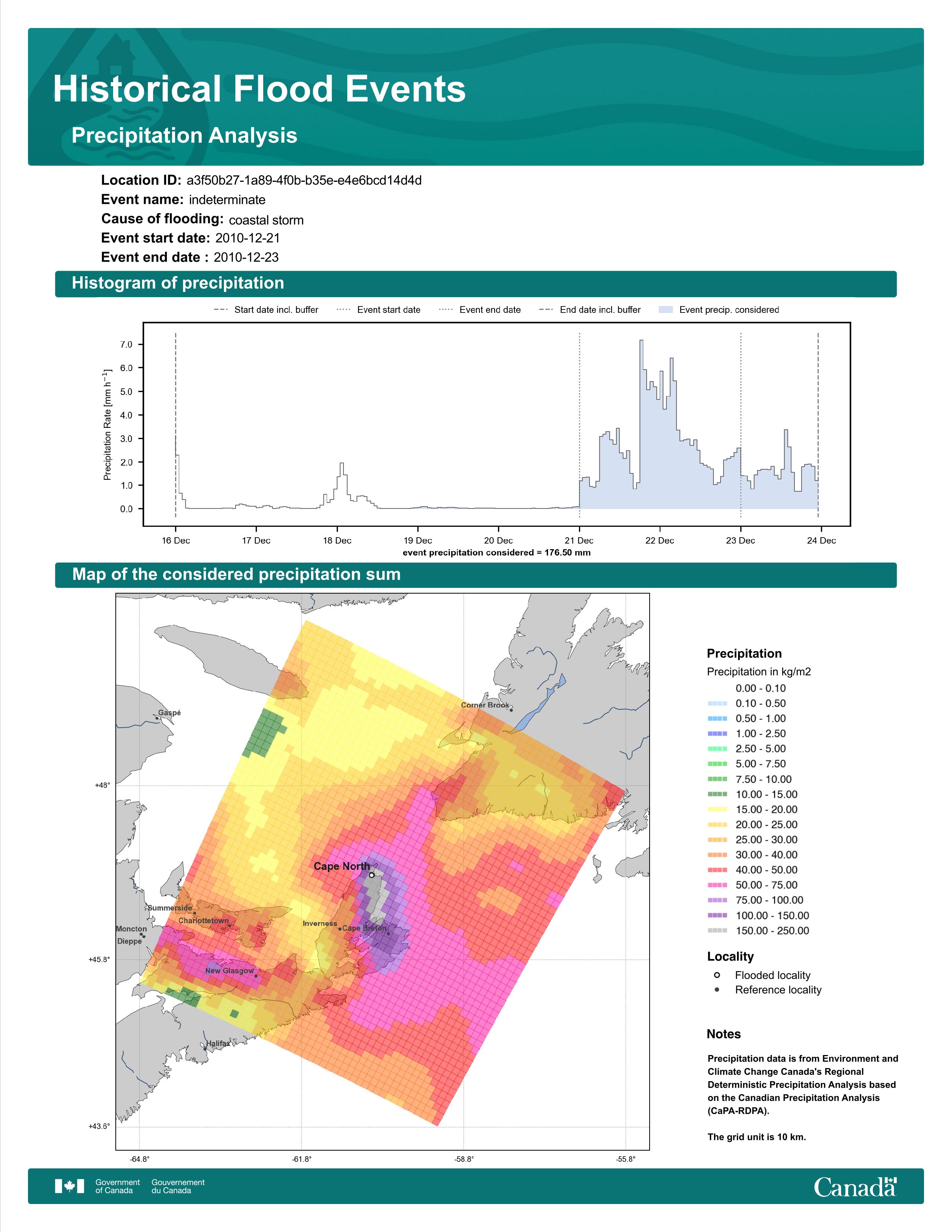Click the Charlottetown label on the map
Screen dimensions: 952x1232
pos(203,921)
